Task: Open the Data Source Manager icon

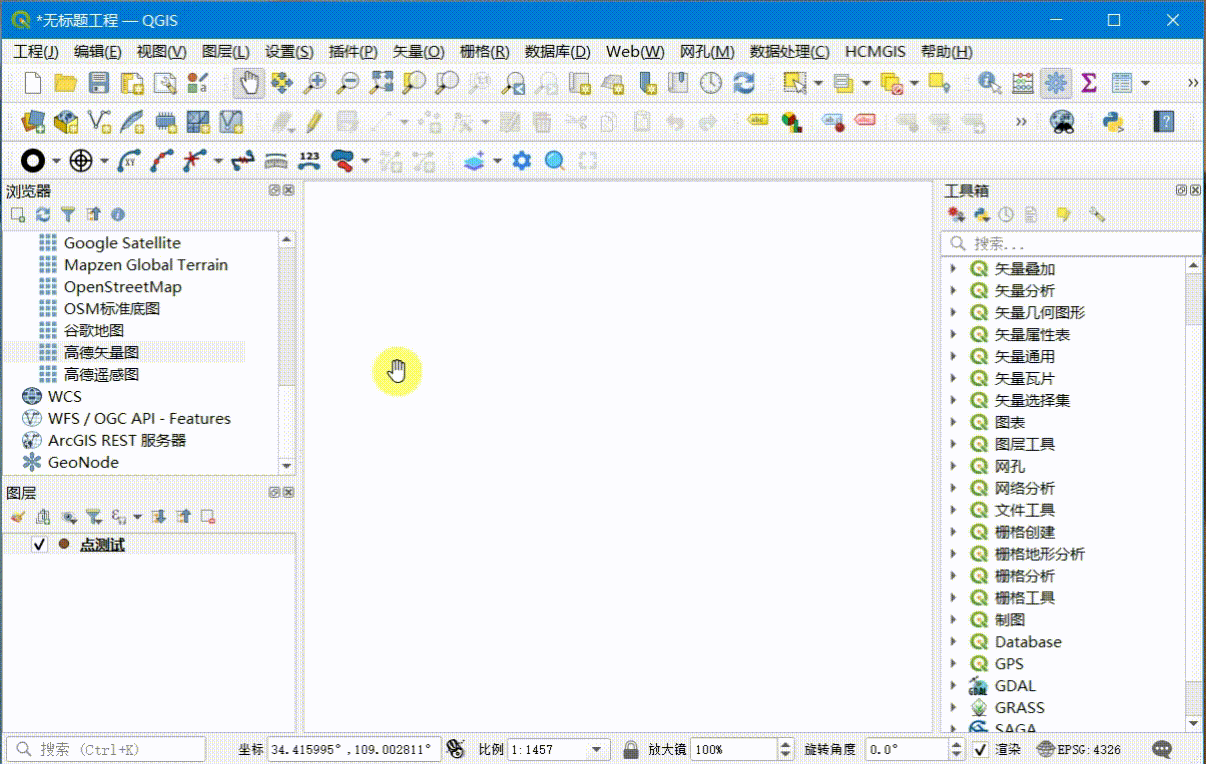Action: coord(33,122)
